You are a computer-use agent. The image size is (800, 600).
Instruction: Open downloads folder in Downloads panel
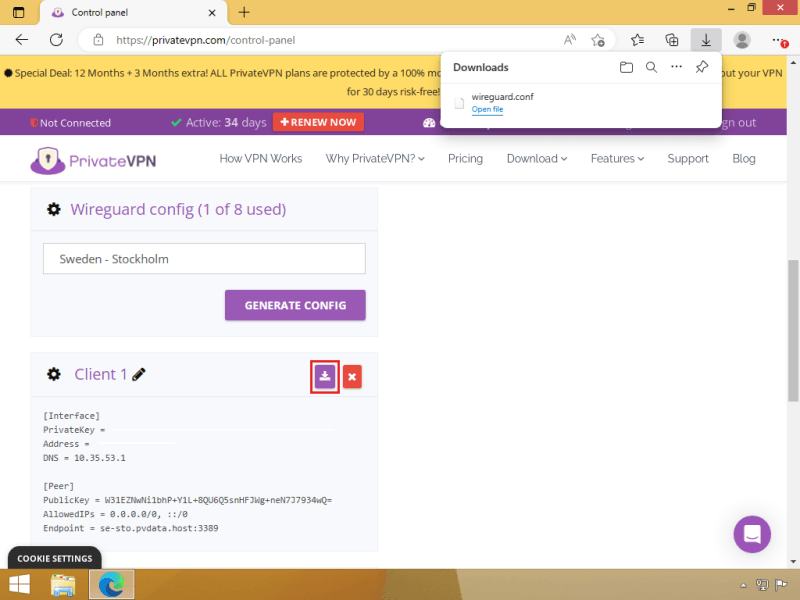[626, 67]
